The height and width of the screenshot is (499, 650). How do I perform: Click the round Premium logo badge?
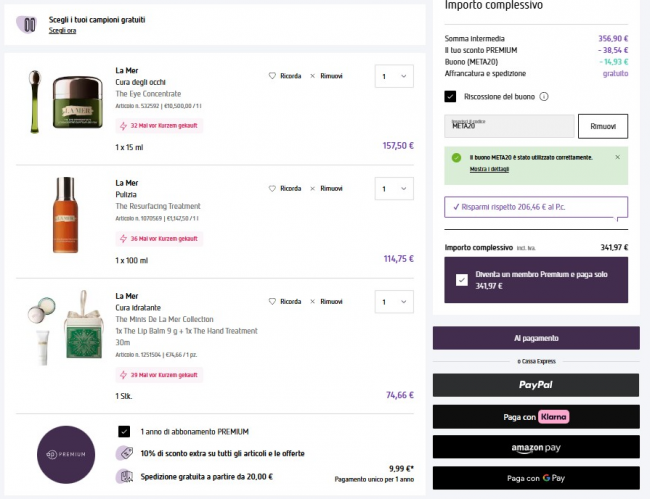66,454
